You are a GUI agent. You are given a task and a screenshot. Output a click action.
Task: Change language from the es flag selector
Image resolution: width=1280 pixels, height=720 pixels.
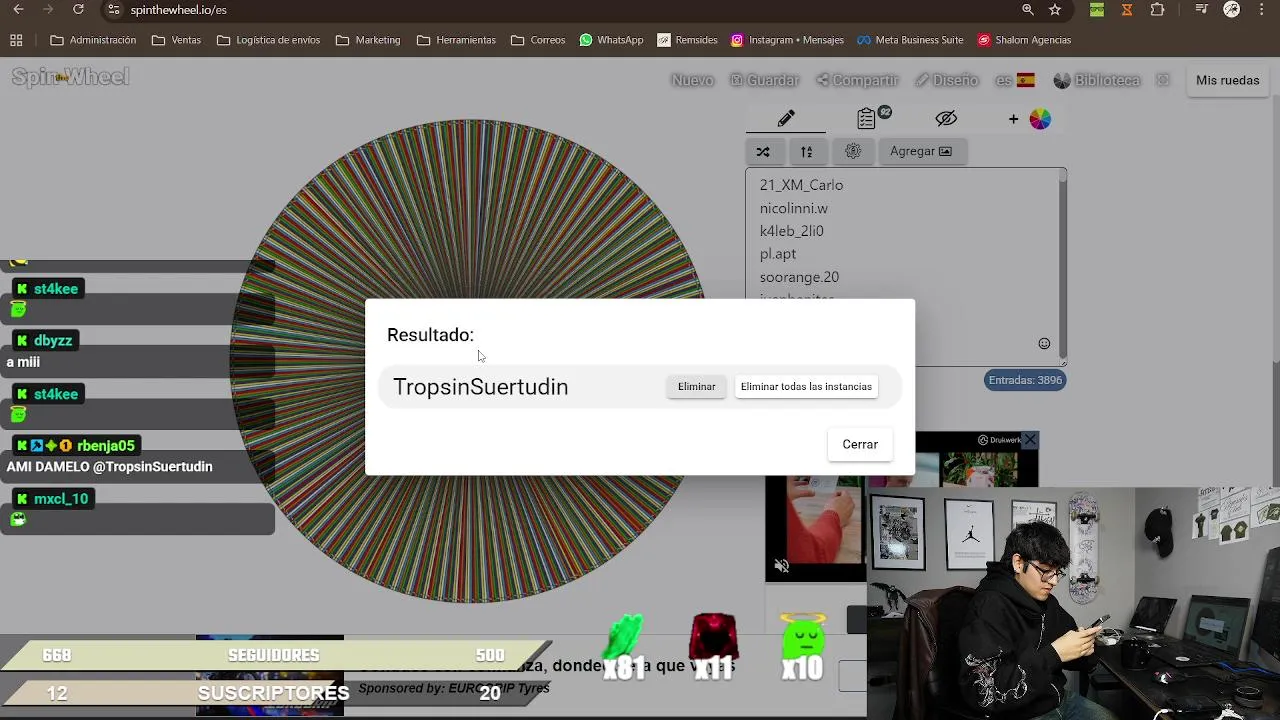1015,80
